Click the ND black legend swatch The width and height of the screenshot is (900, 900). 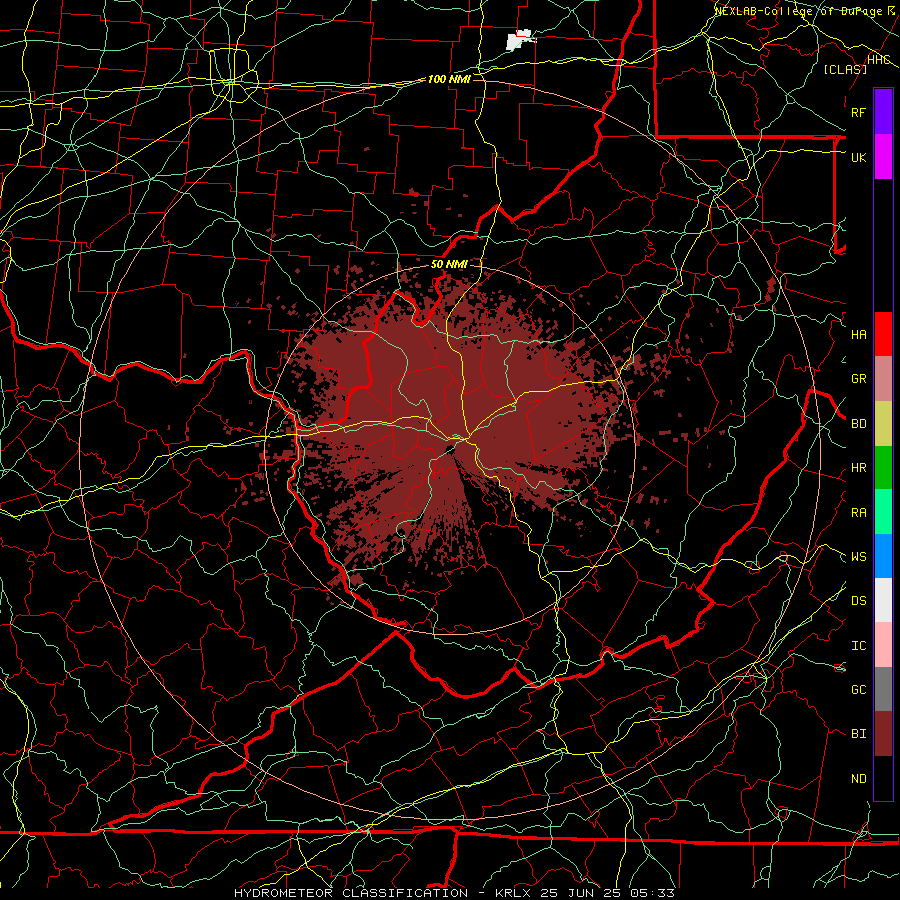883,778
